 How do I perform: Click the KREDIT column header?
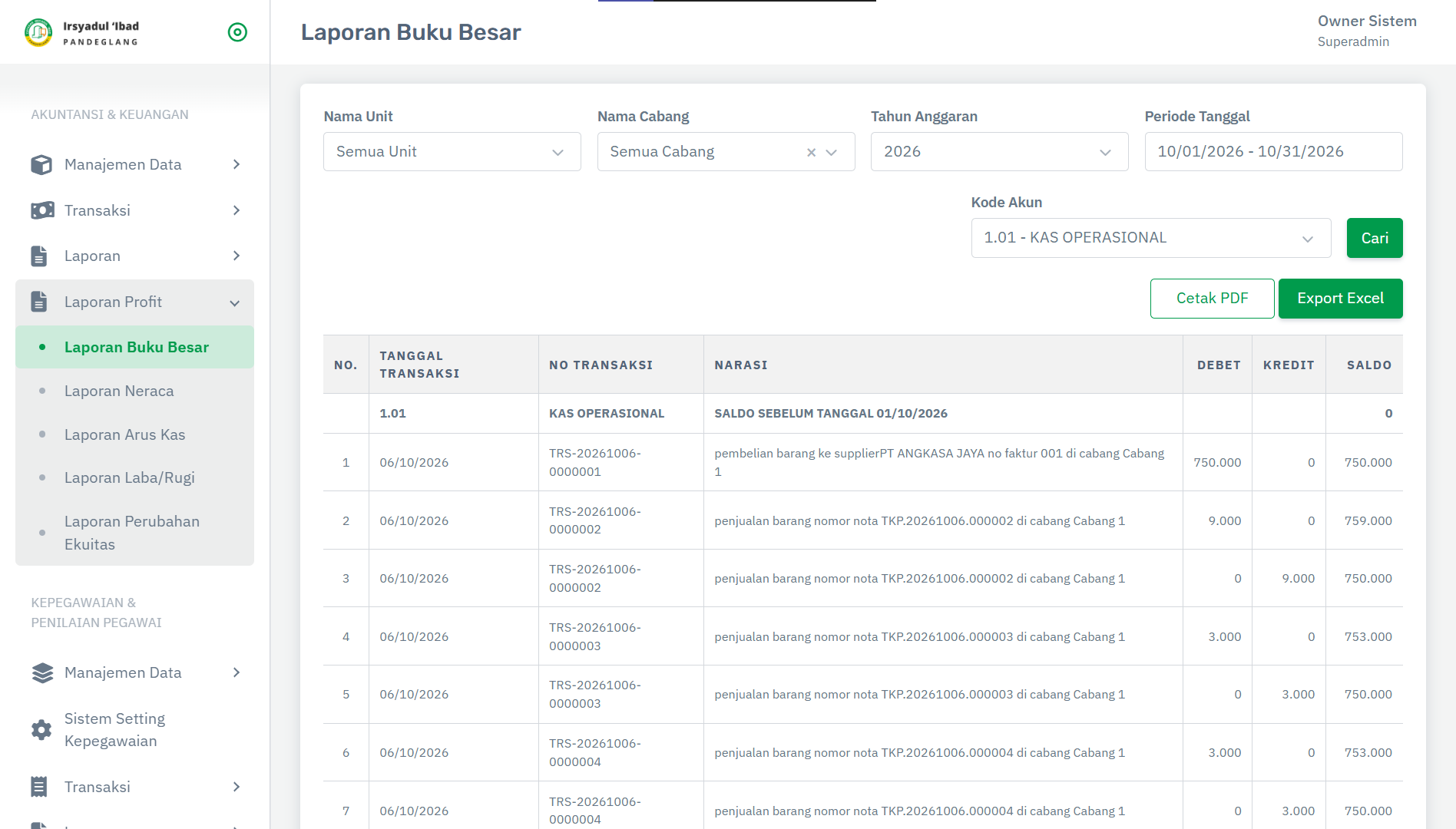click(x=1289, y=365)
